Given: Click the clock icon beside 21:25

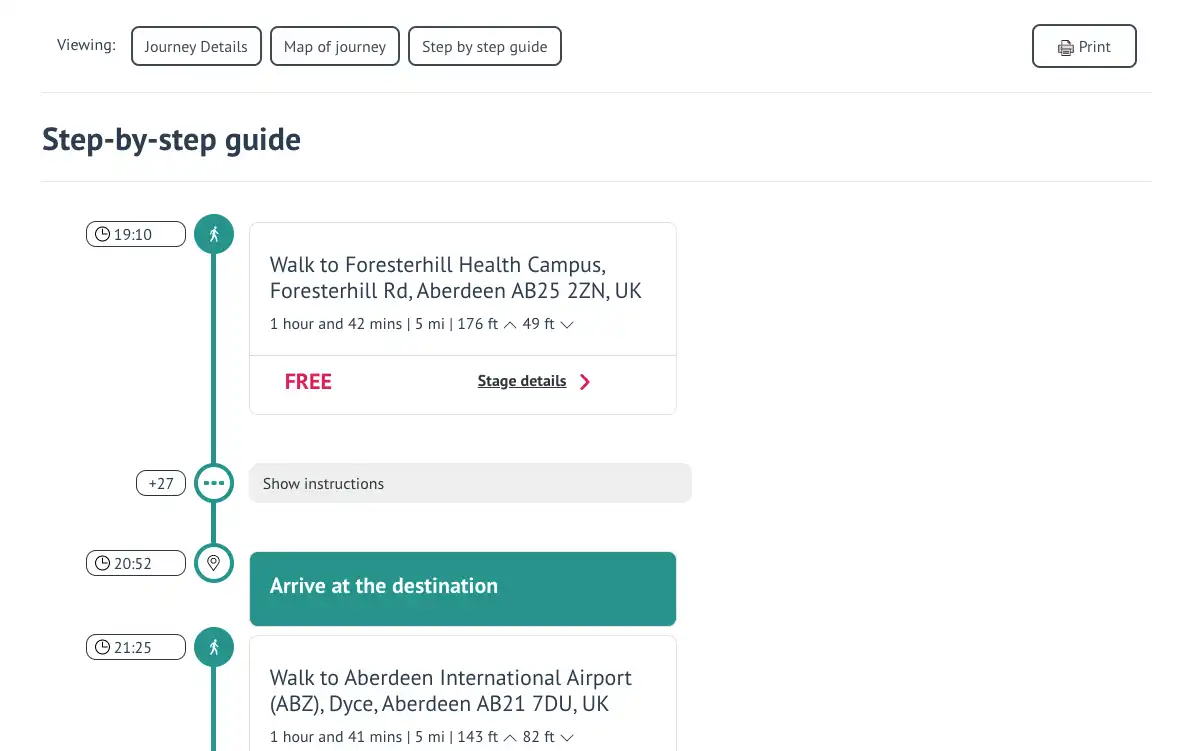Looking at the screenshot, I should tap(103, 648).
